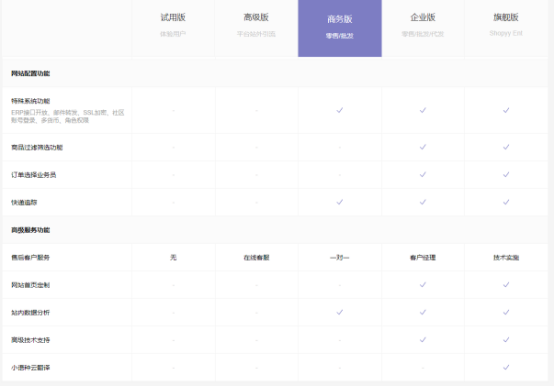The image size is (554, 387).
Task: Click the 网站首页定制 row label
Action: point(30,285)
